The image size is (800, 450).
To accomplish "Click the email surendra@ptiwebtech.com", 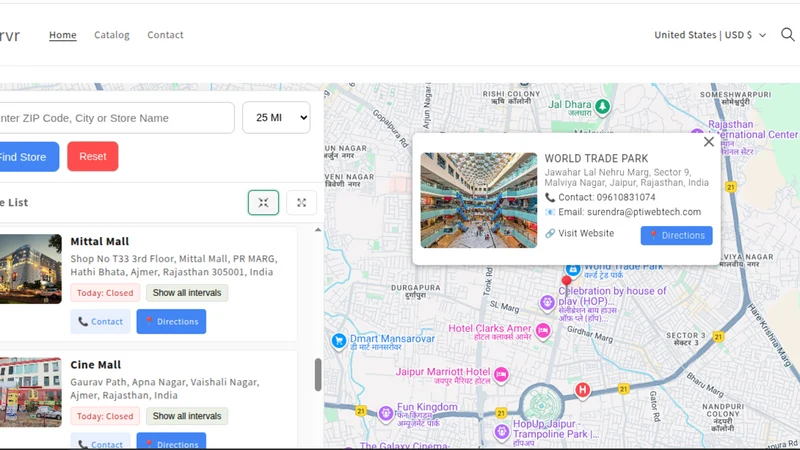I will point(644,212).
